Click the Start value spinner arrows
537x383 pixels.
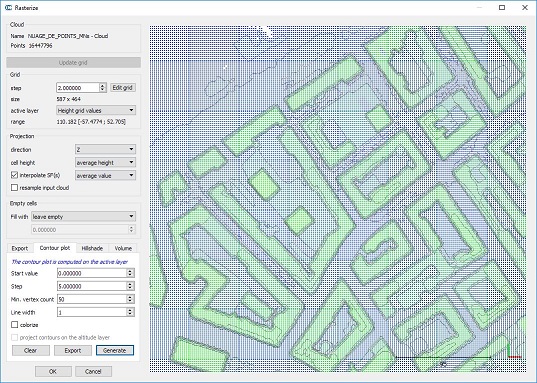(130, 273)
